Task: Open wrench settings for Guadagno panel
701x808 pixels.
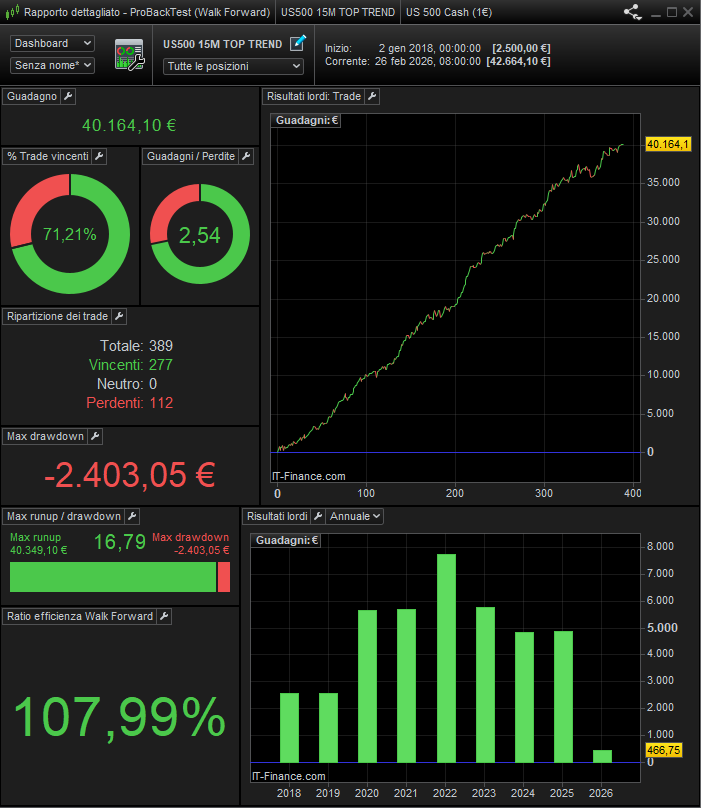Action: coord(68,96)
